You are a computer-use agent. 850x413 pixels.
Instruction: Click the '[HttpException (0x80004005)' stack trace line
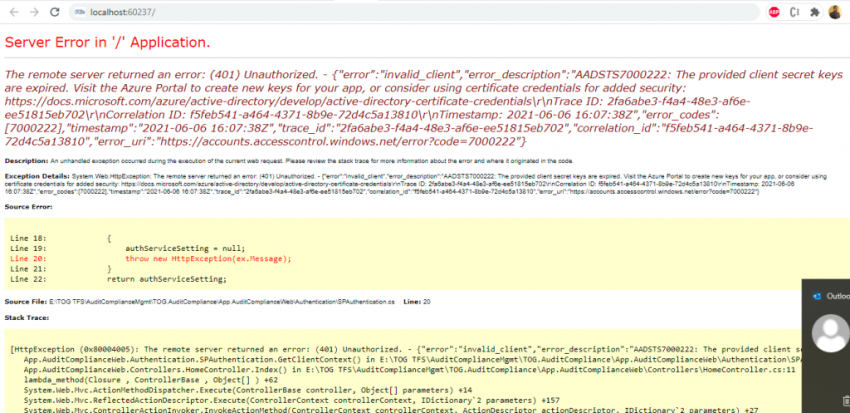point(407,350)
